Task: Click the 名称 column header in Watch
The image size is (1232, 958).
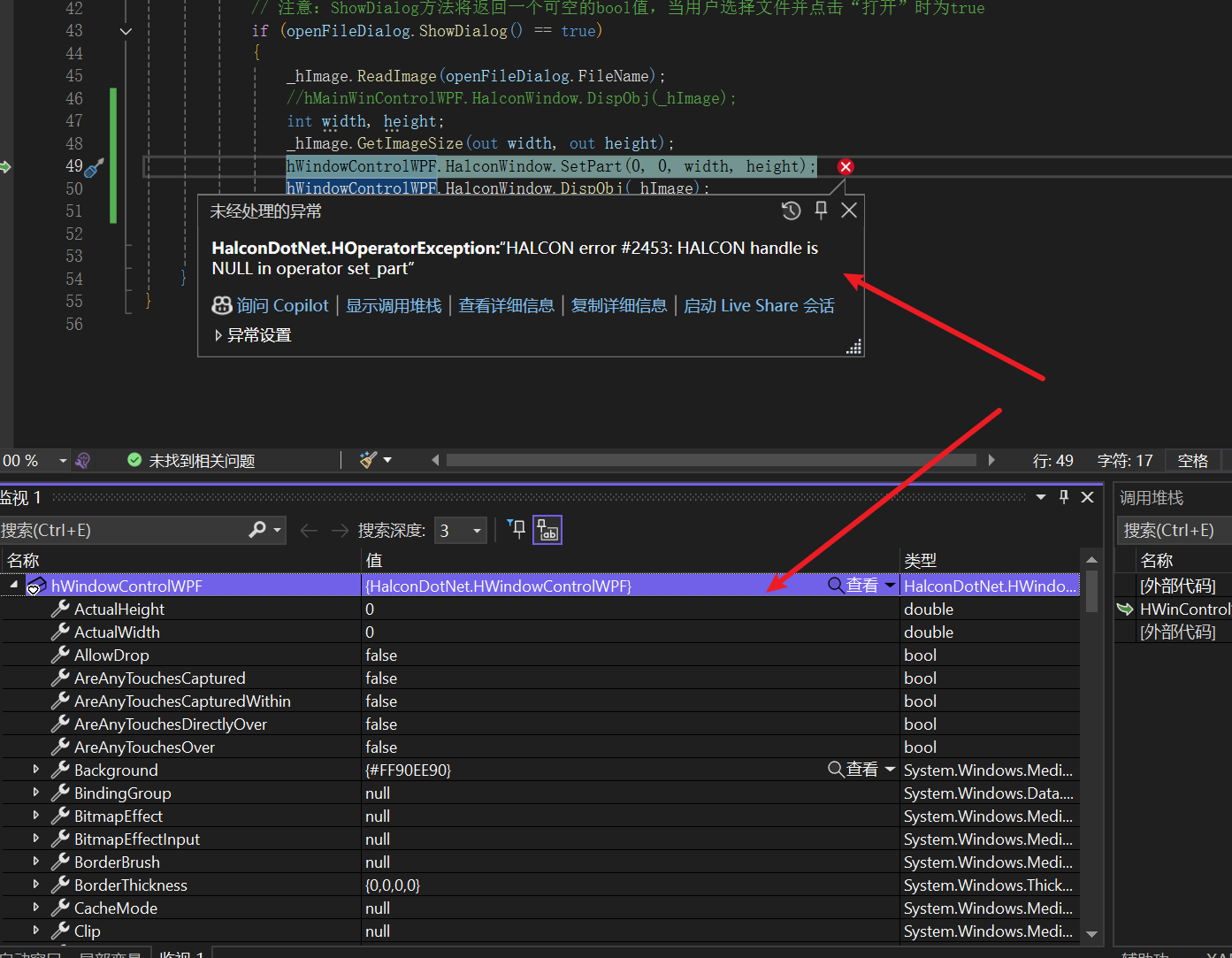Action: [x=180, y=560]
